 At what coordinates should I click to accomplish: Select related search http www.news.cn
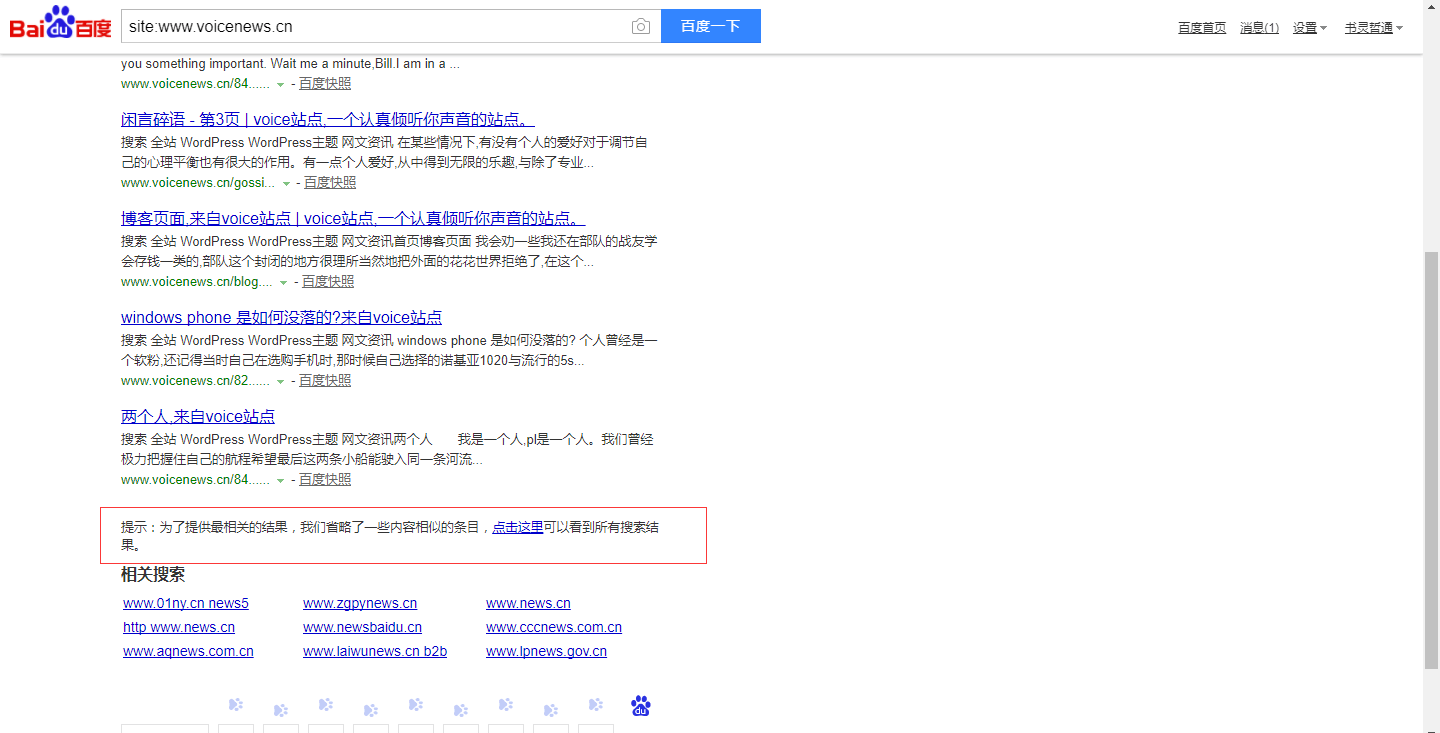point(179,627)
